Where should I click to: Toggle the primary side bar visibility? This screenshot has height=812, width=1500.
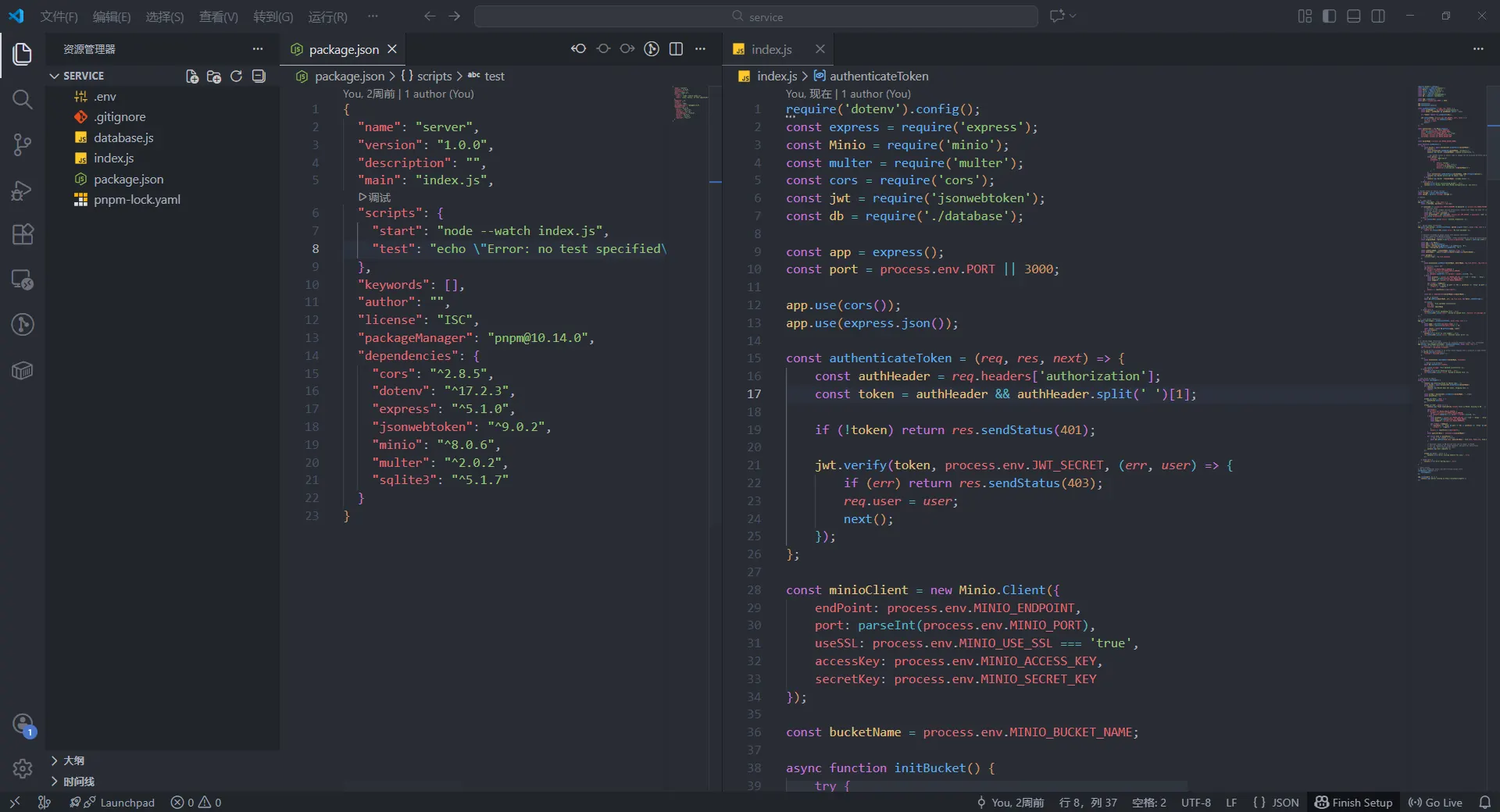1329,16
